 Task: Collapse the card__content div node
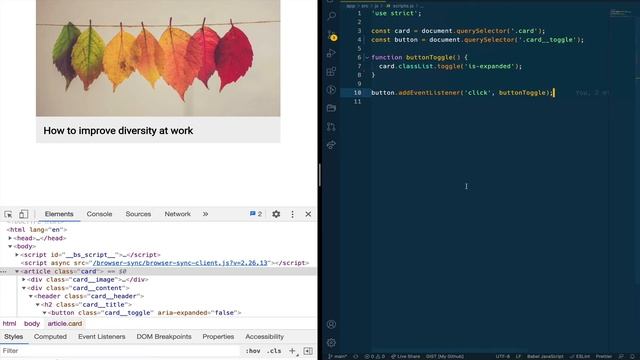pos(24,288)
